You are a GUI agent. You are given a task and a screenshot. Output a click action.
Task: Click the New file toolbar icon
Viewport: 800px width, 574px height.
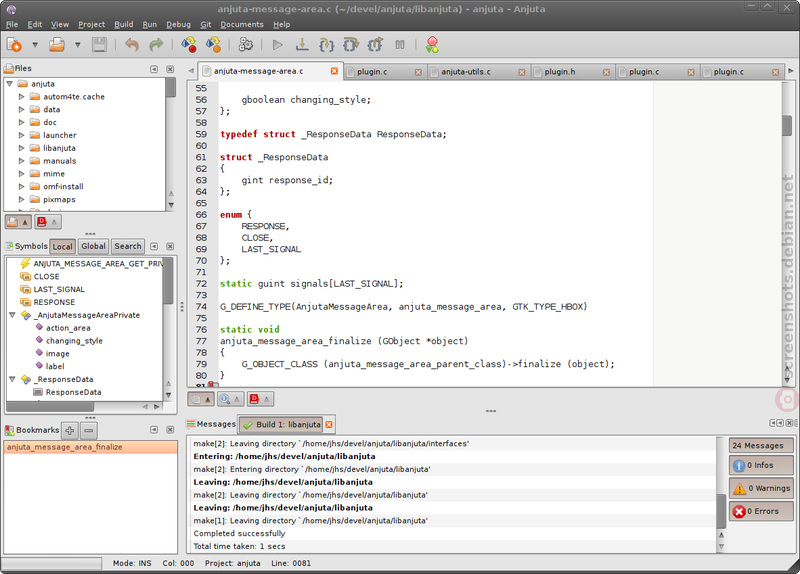click(14, 45)
